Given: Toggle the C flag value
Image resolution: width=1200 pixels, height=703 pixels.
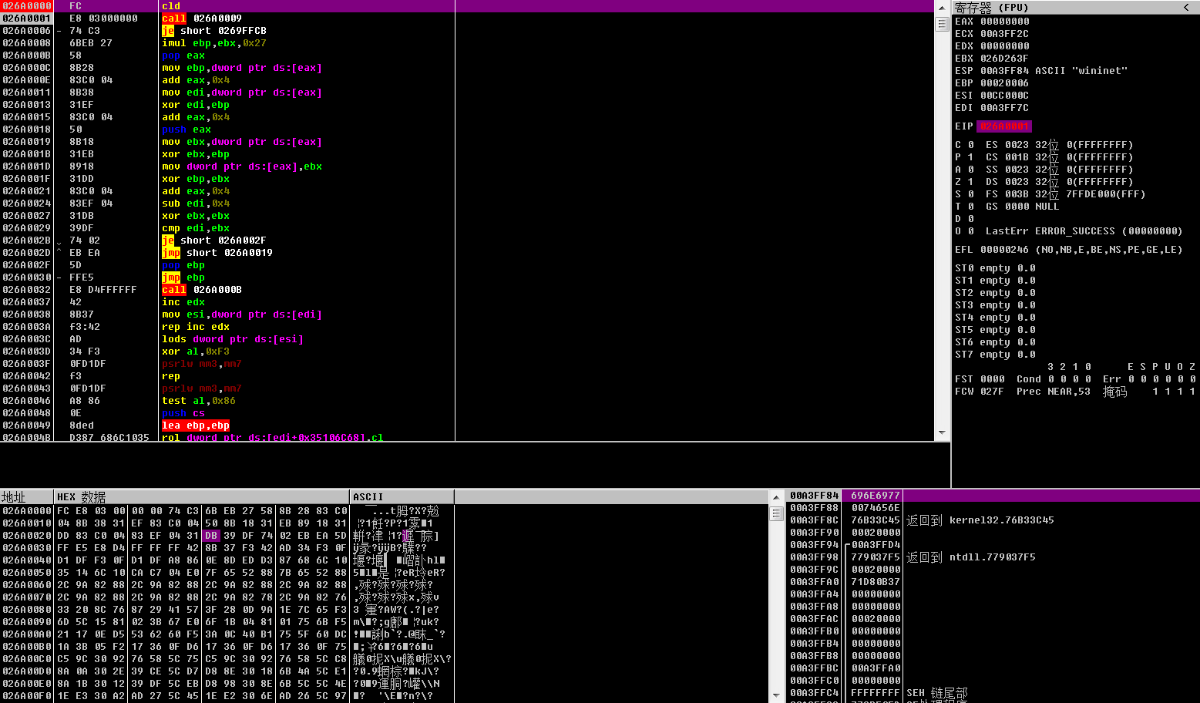Looking at the screenshot, I should [970, 145].
